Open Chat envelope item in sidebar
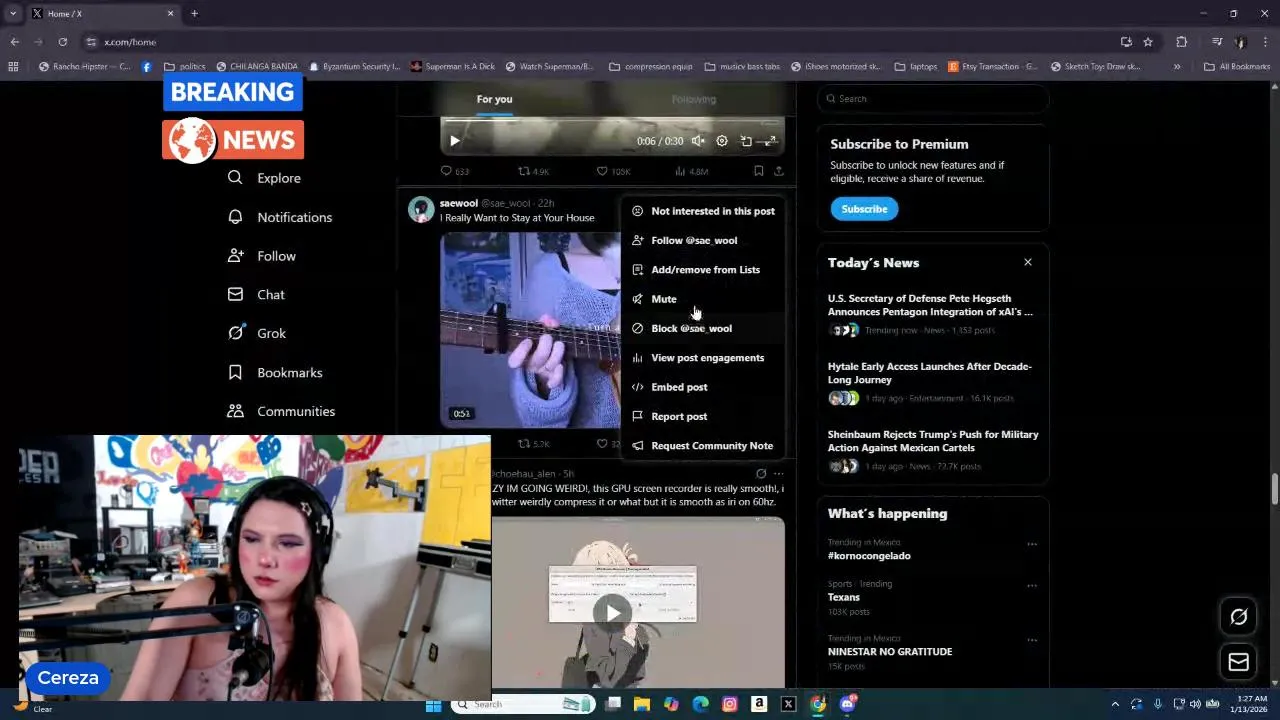Viewport: 1280px width, 720px height. tap(256, 295)
